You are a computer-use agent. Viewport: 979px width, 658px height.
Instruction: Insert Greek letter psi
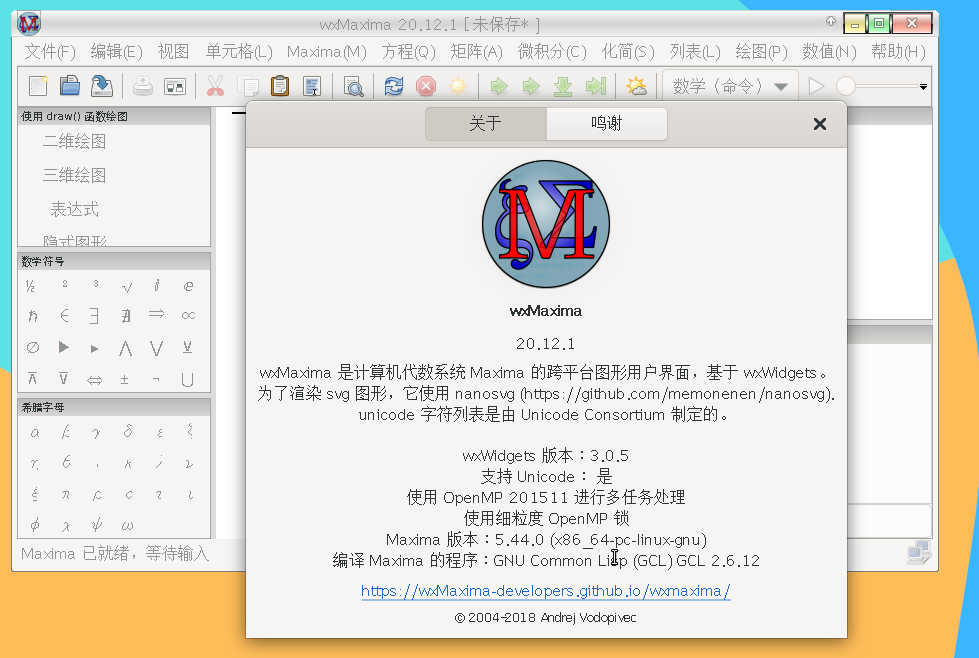click(x=97, y=524)
